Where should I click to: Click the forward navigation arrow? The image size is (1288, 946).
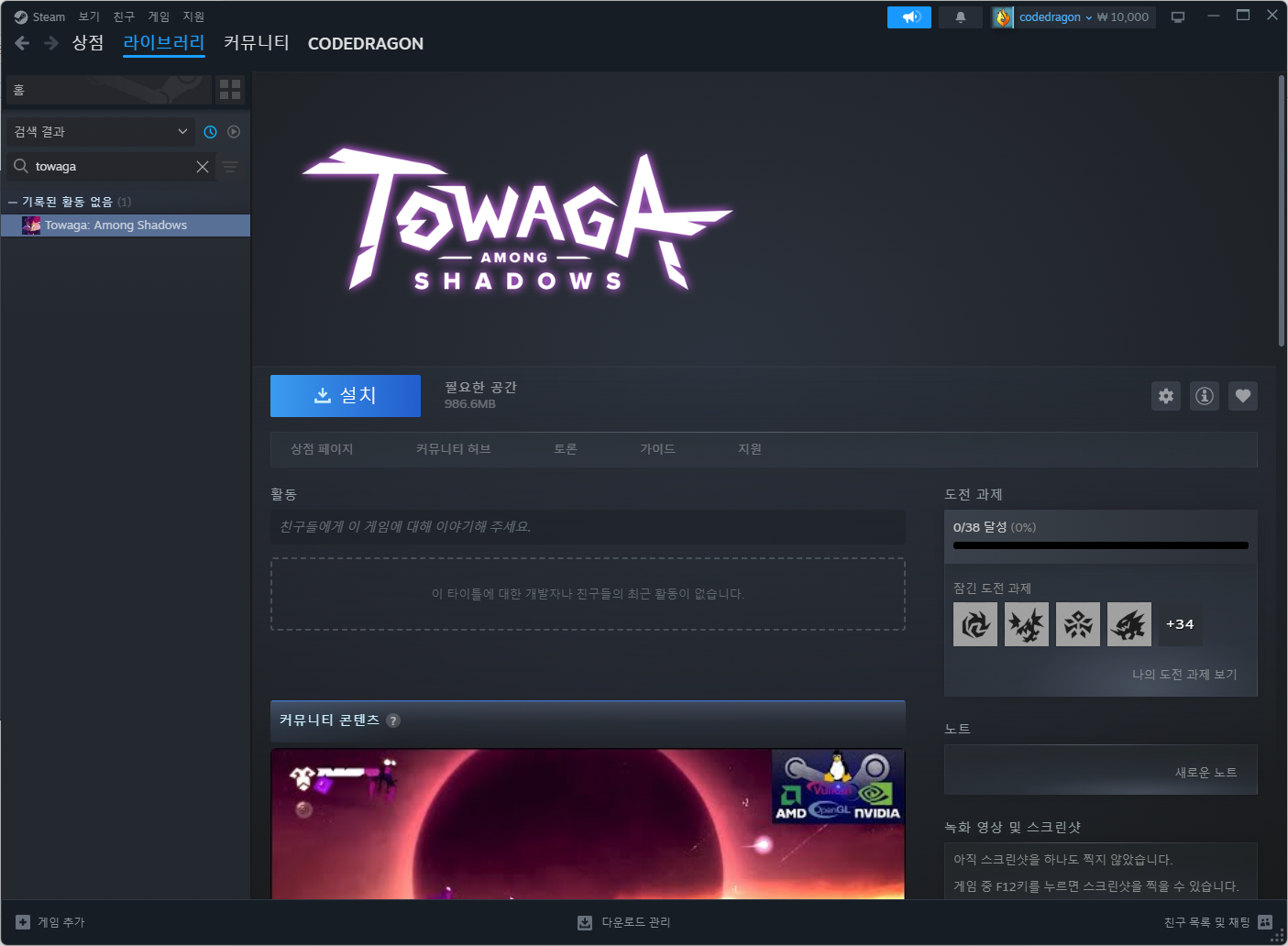[x=51, y=43]
